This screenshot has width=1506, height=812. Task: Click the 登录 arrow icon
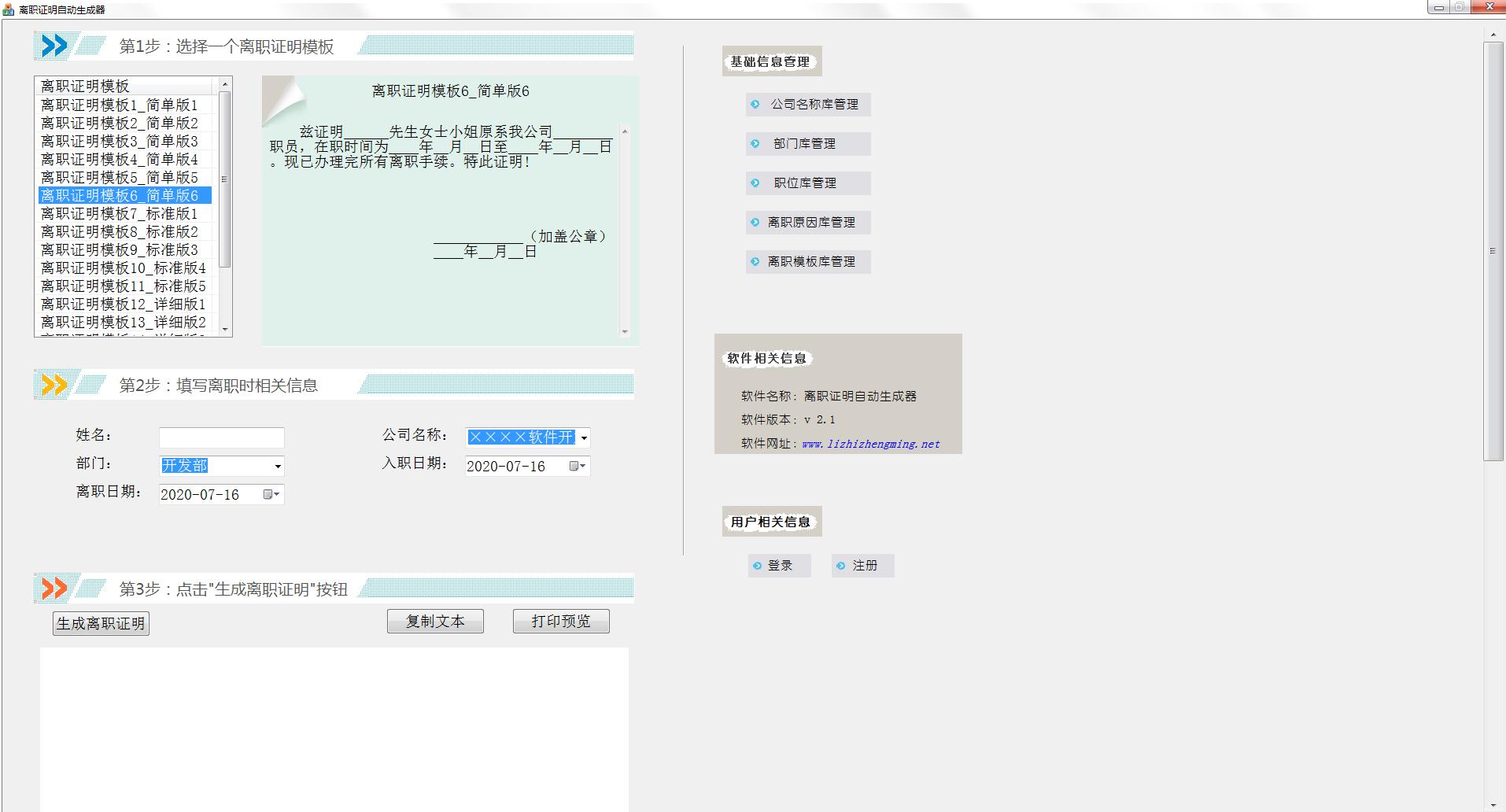tap(759, 565)
